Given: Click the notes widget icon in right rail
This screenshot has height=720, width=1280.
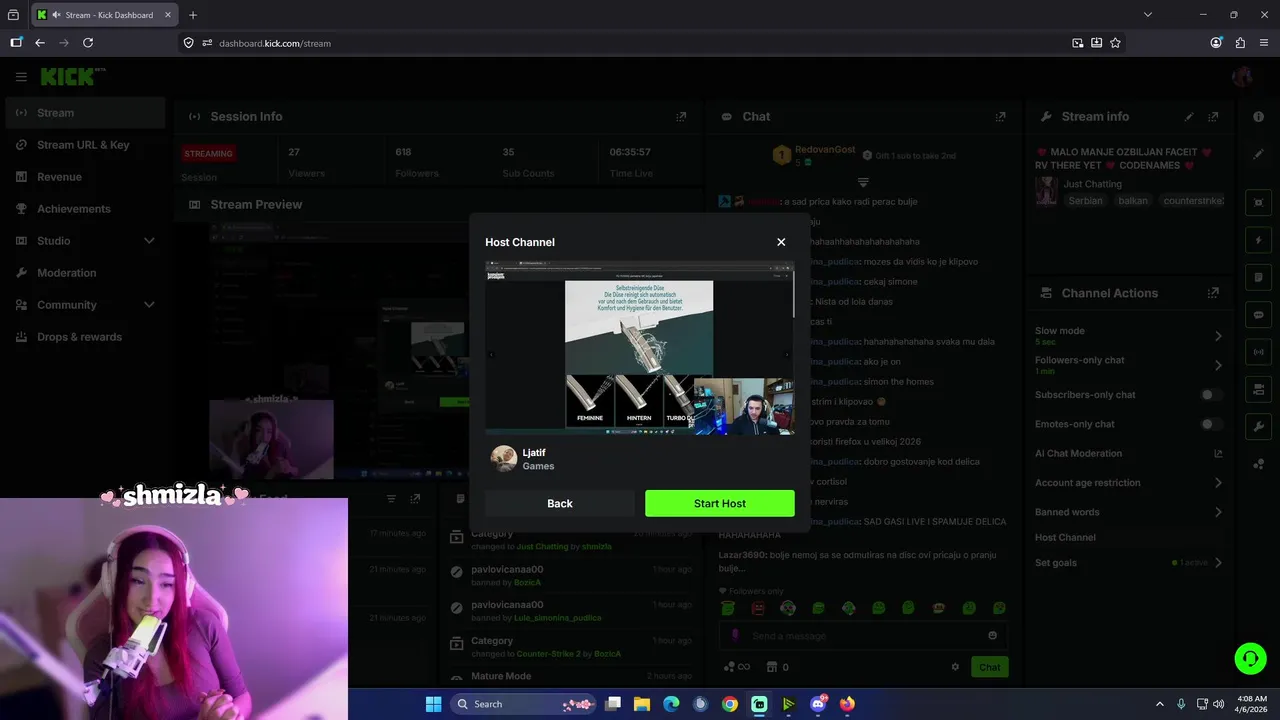Looking at the screenshot, I should [x=1258, y=277].
